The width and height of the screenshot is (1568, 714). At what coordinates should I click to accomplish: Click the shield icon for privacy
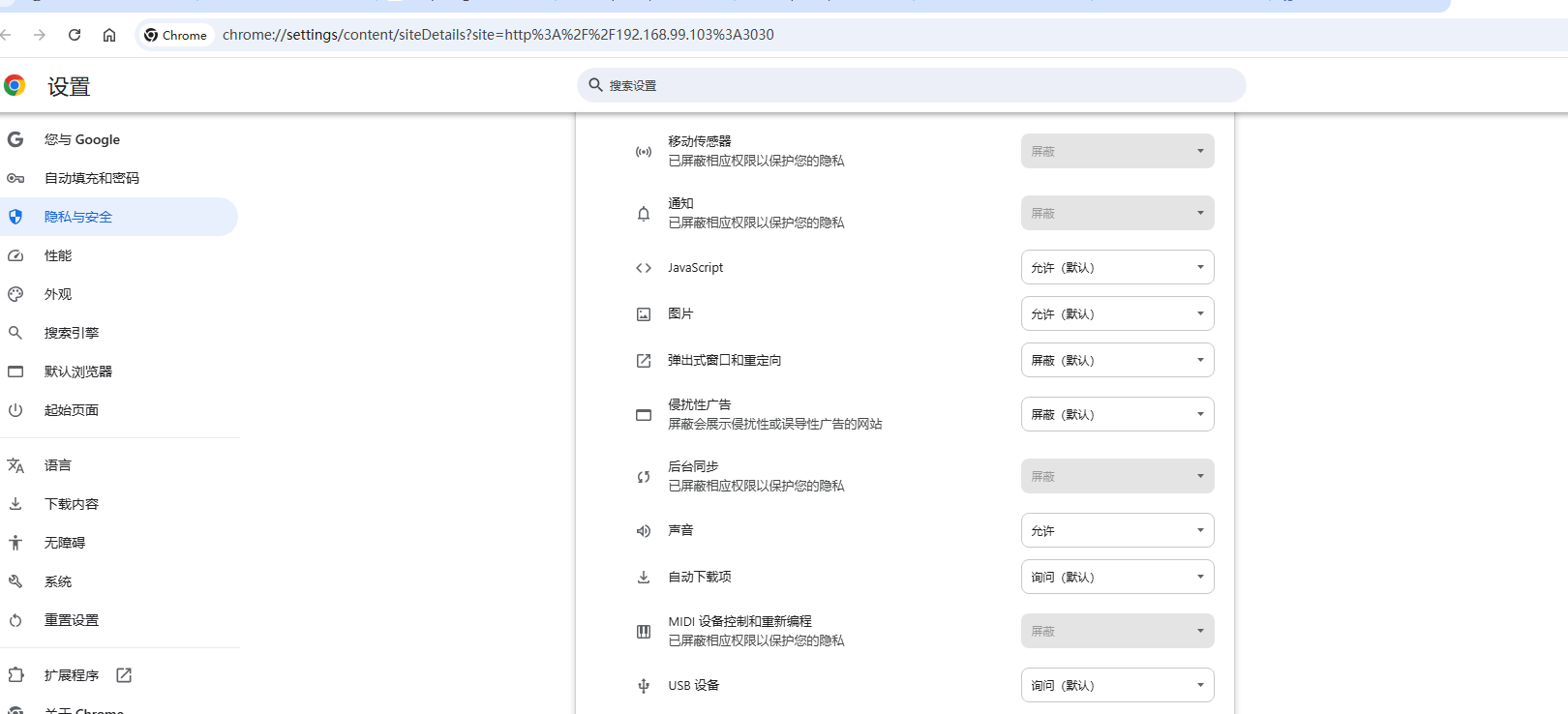pos(15,217)
